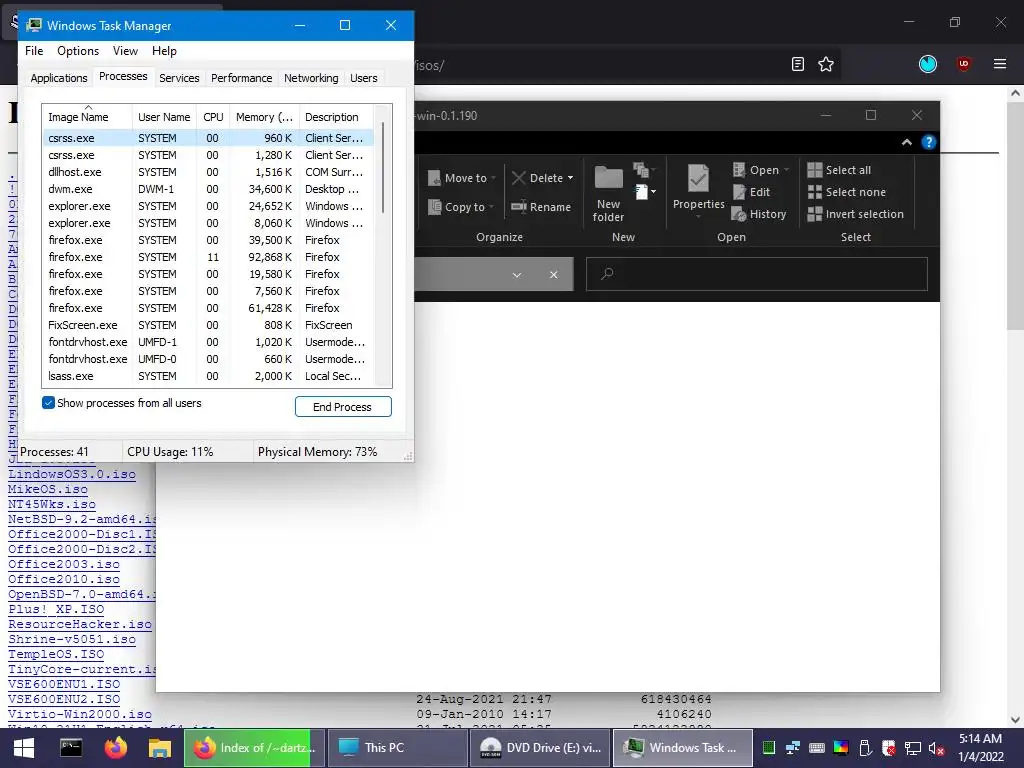Open the Windows Start menu
1024x768 pixels.
[24, 748]
